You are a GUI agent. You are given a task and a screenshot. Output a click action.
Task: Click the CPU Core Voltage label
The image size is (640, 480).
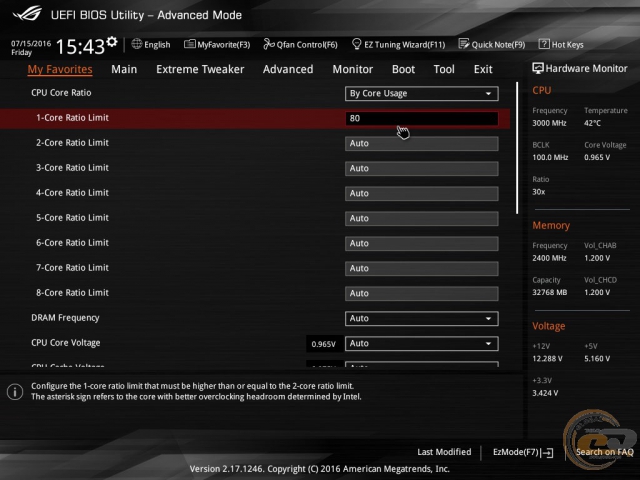66,342
